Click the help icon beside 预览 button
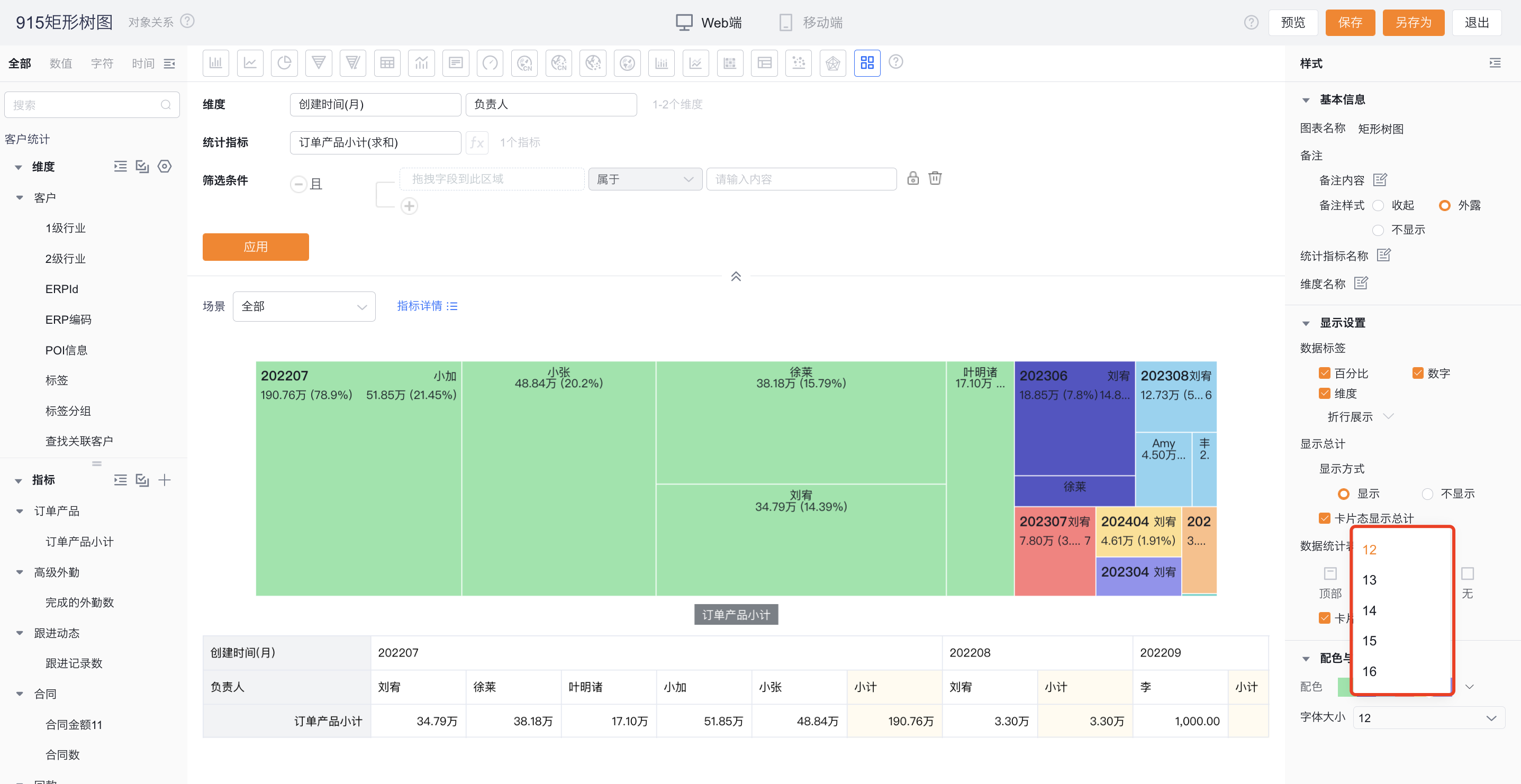Image resolution: width=1521 pixels, height=784 pixels. point(1251,22)
